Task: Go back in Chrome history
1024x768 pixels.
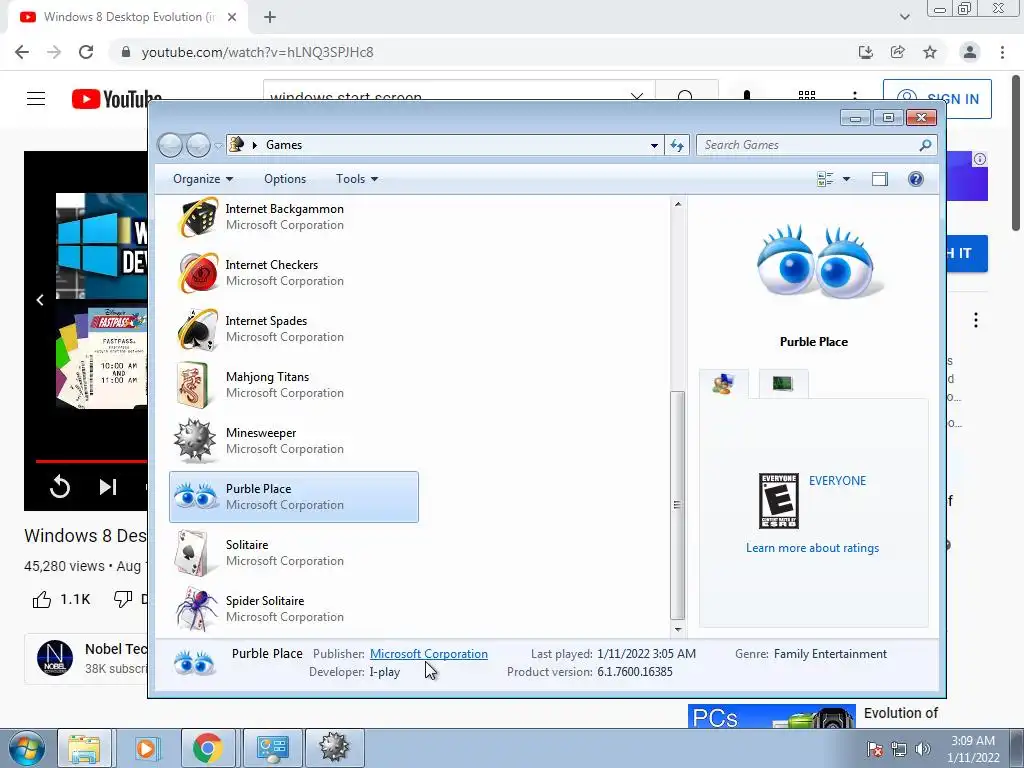Action: 22,52
